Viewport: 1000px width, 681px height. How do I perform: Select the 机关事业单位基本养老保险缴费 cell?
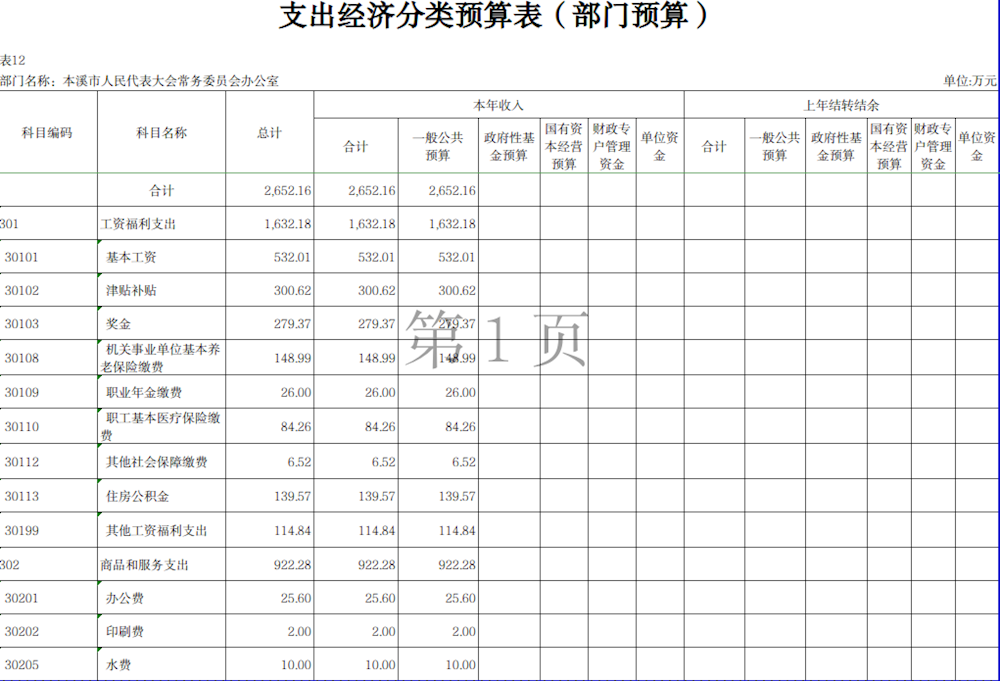[x=160, y=358]
